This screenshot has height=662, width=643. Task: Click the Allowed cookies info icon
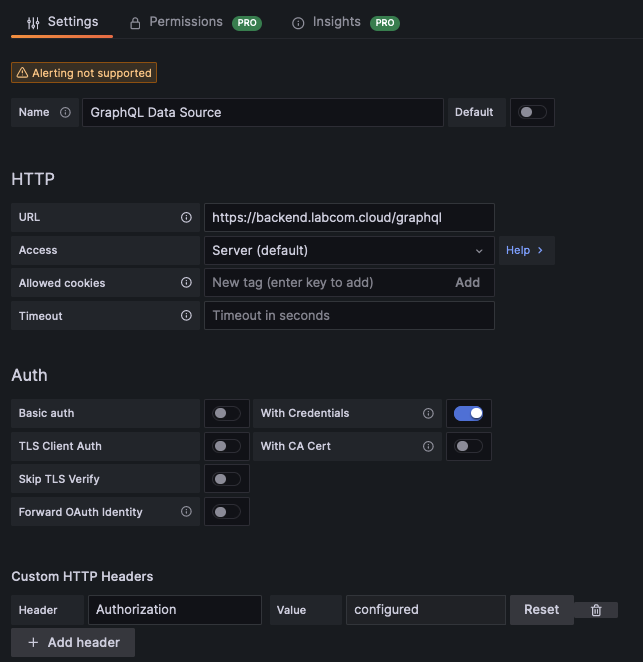pyautogui.click(x=186, y=283)
